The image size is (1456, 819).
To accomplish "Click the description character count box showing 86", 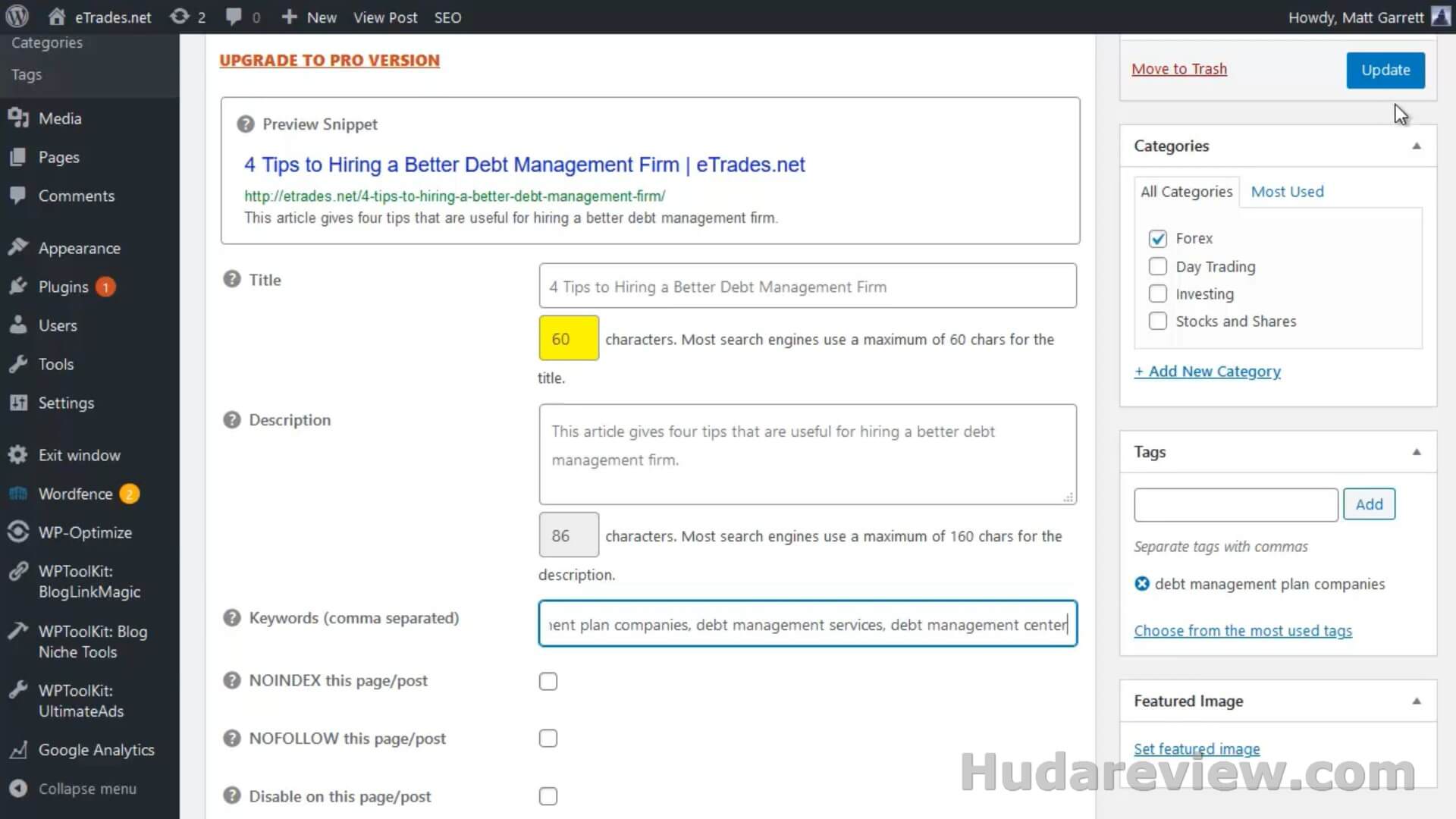I will tap(569, 535).
